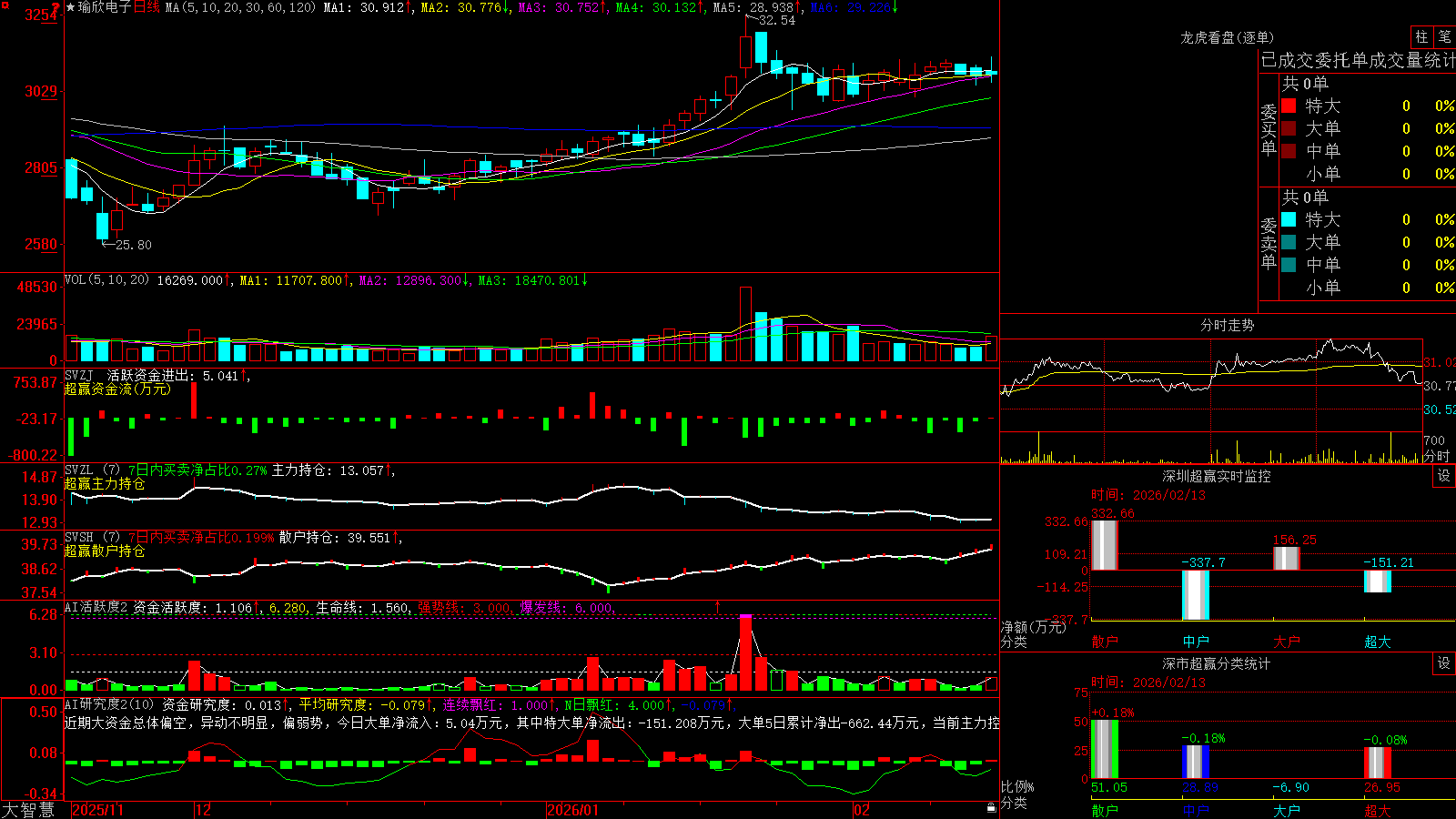Click the 超大 -151.21 bar in 实时监控
1456x819 pixels.
pos(1378,581)
